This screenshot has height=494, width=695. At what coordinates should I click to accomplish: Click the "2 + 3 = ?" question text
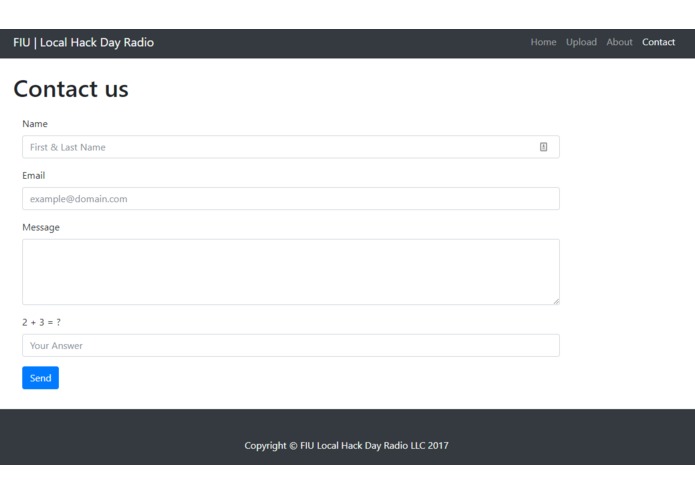pos(41,322)
